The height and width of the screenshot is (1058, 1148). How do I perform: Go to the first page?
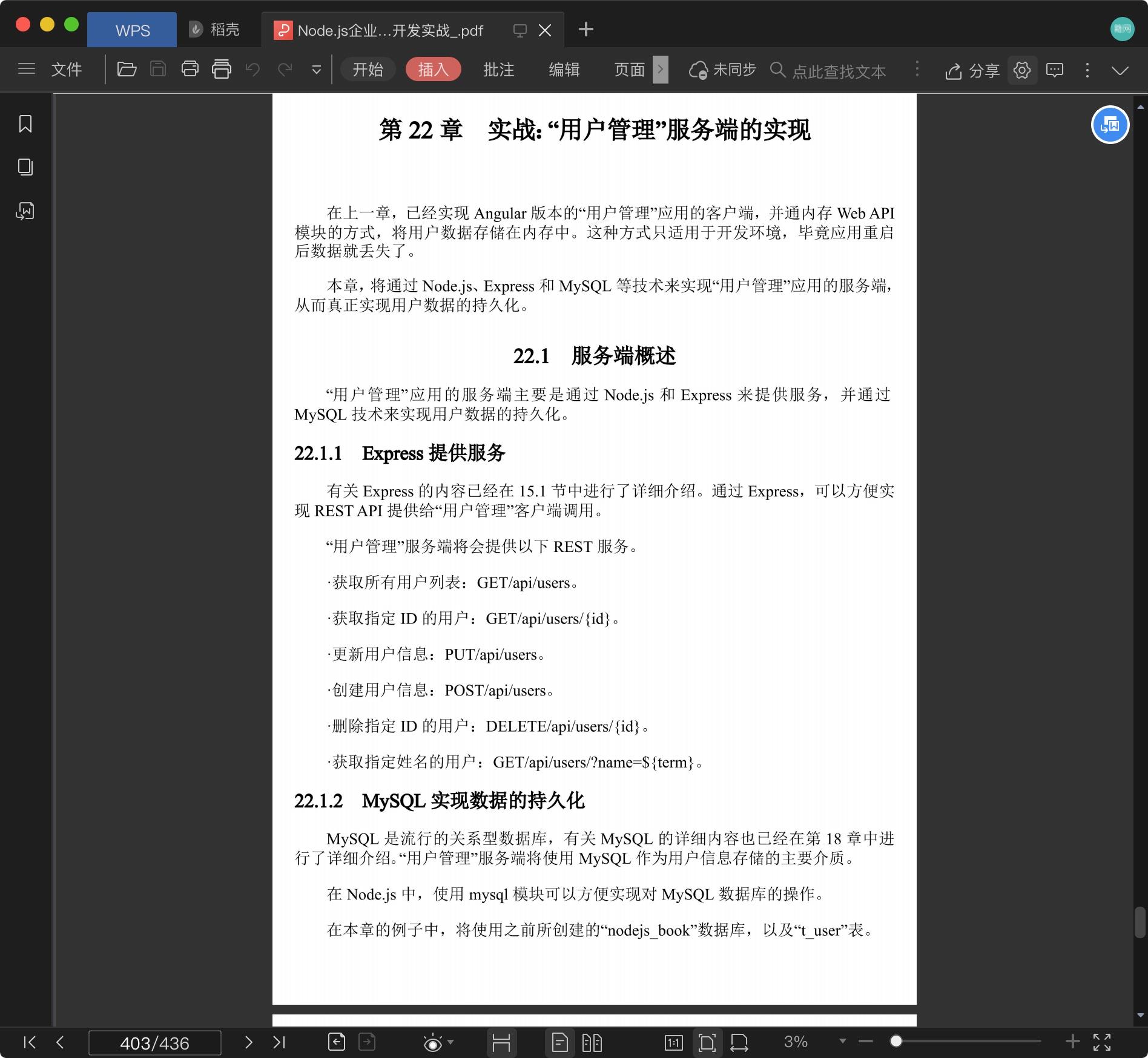(x=29, y=1042)
